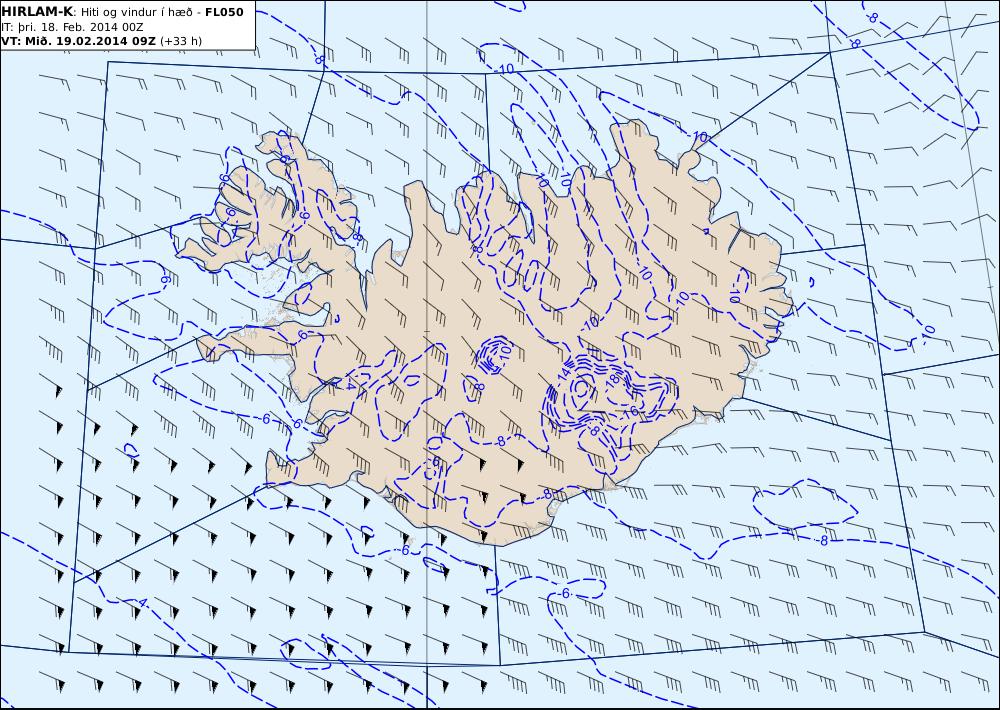Click the FL050 flight level label
The width and height of the screenshot is (1000, 710).
(x=224, y=12)
